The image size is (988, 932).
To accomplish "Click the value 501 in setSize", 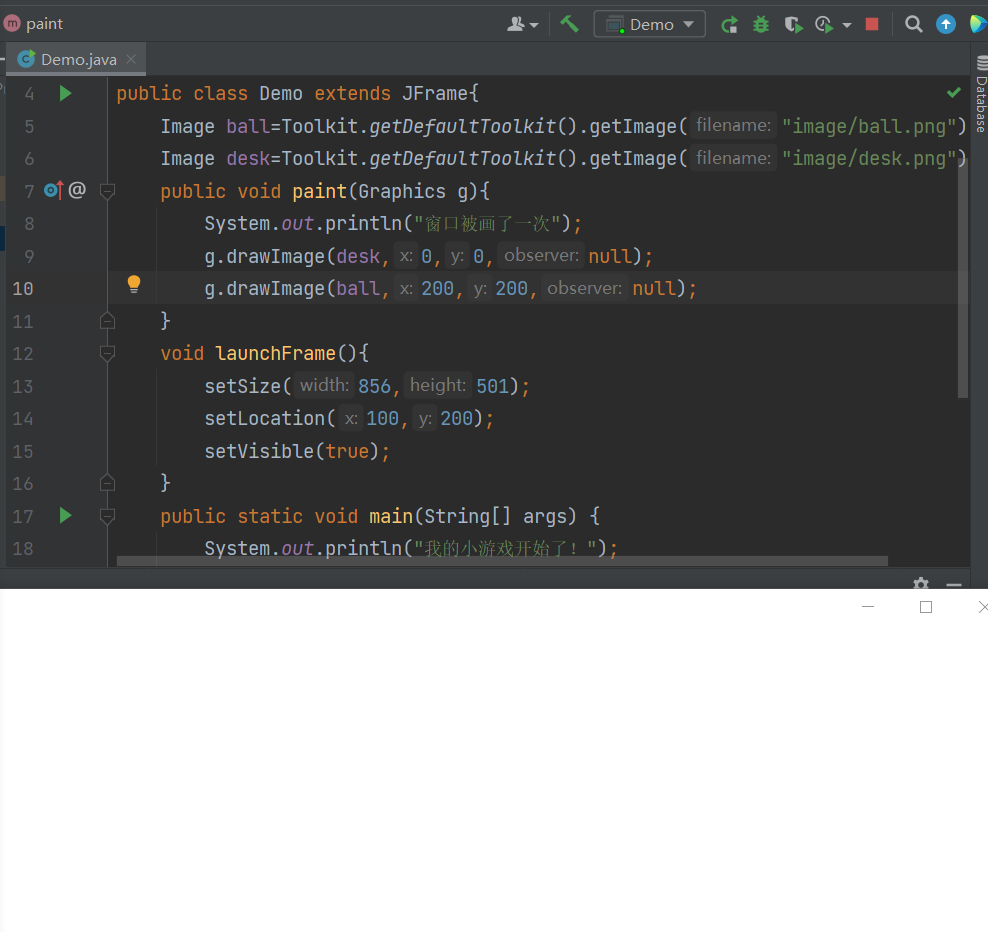I will click(x=493, y=386).
